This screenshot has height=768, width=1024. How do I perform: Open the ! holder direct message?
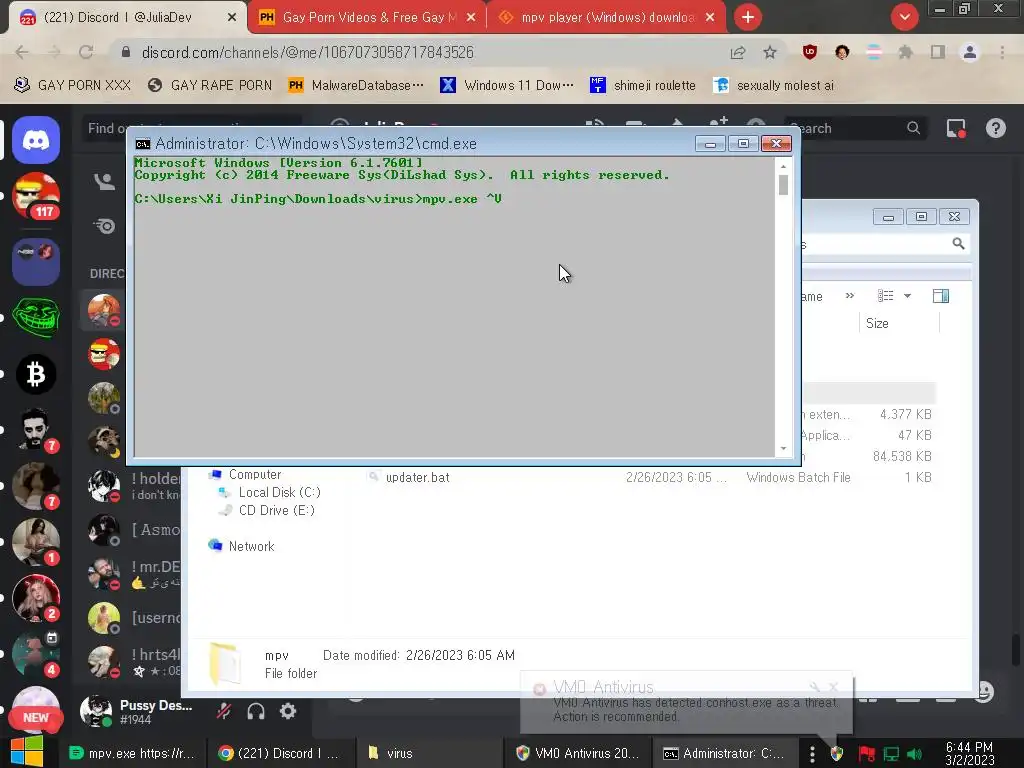(x=135, y=486)
